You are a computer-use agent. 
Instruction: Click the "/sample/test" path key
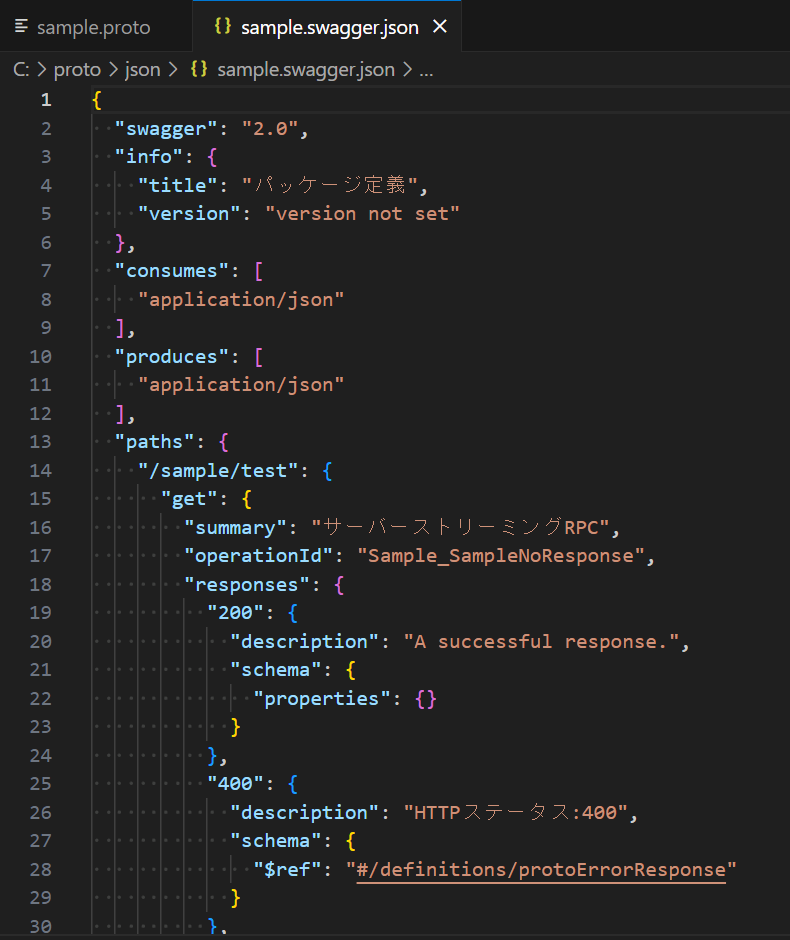coord(218,471)
